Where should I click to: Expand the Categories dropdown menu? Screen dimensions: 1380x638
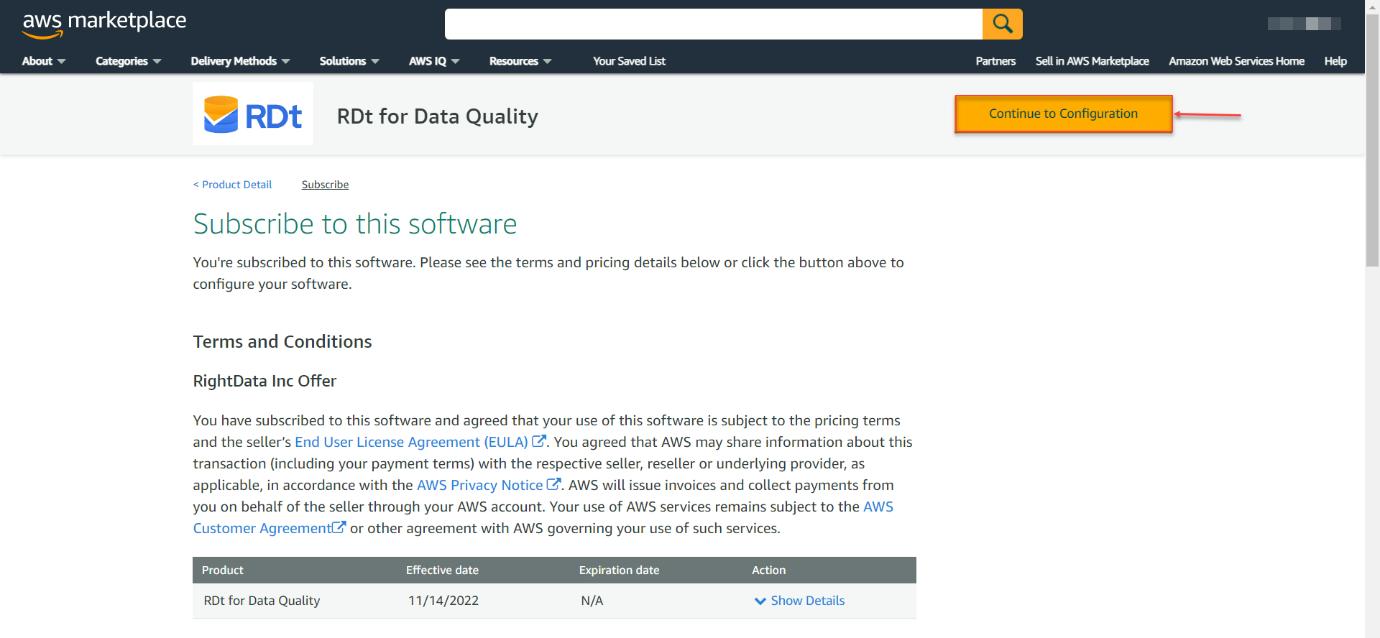click(128, 61)
